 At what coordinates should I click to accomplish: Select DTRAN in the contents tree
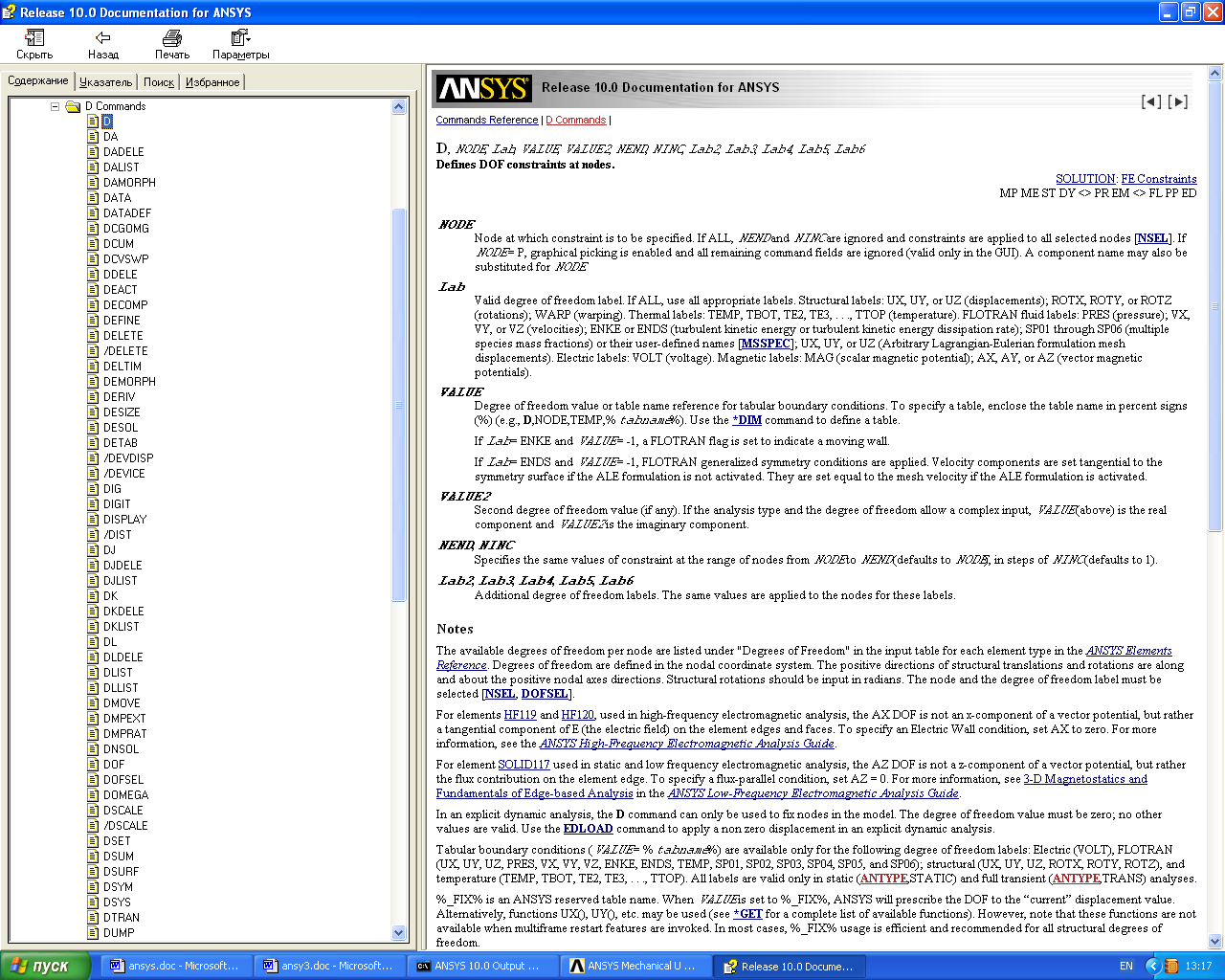click(122, 918)
